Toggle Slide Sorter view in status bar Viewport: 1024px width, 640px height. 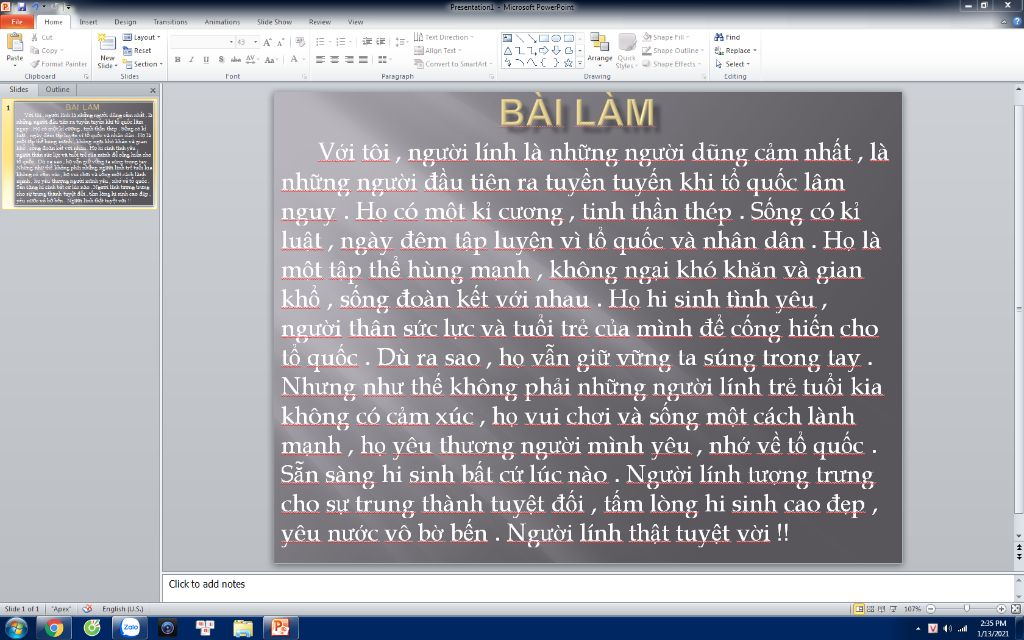click(x=870, y=608)
